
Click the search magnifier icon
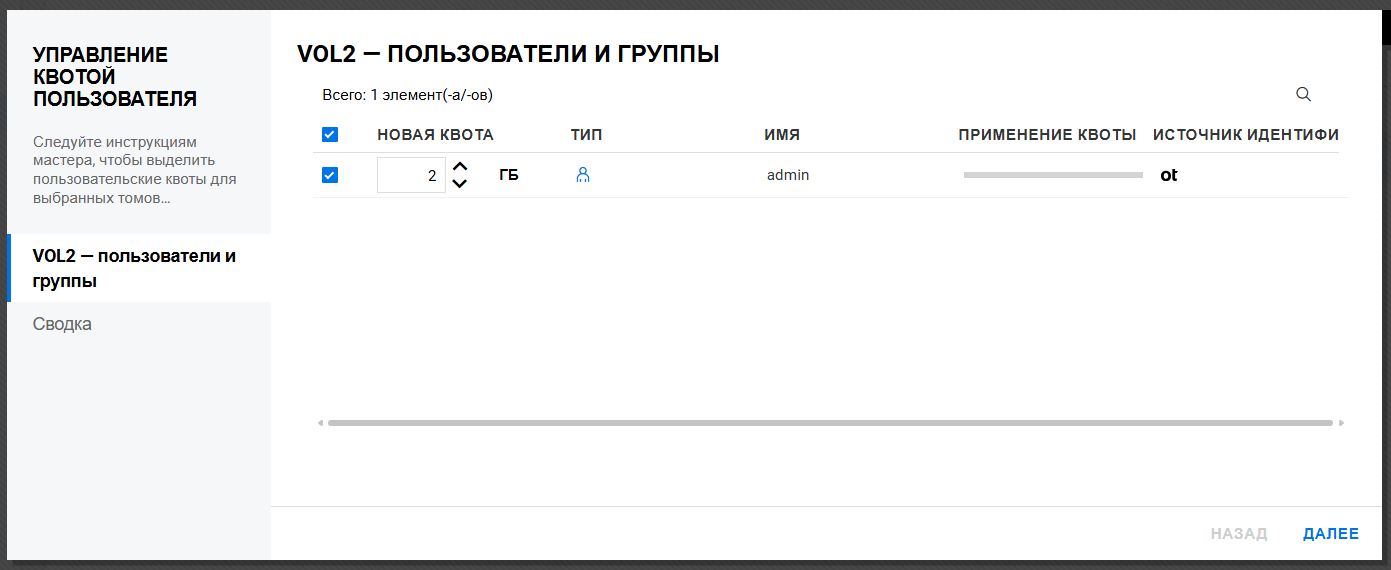point(1303,94)
